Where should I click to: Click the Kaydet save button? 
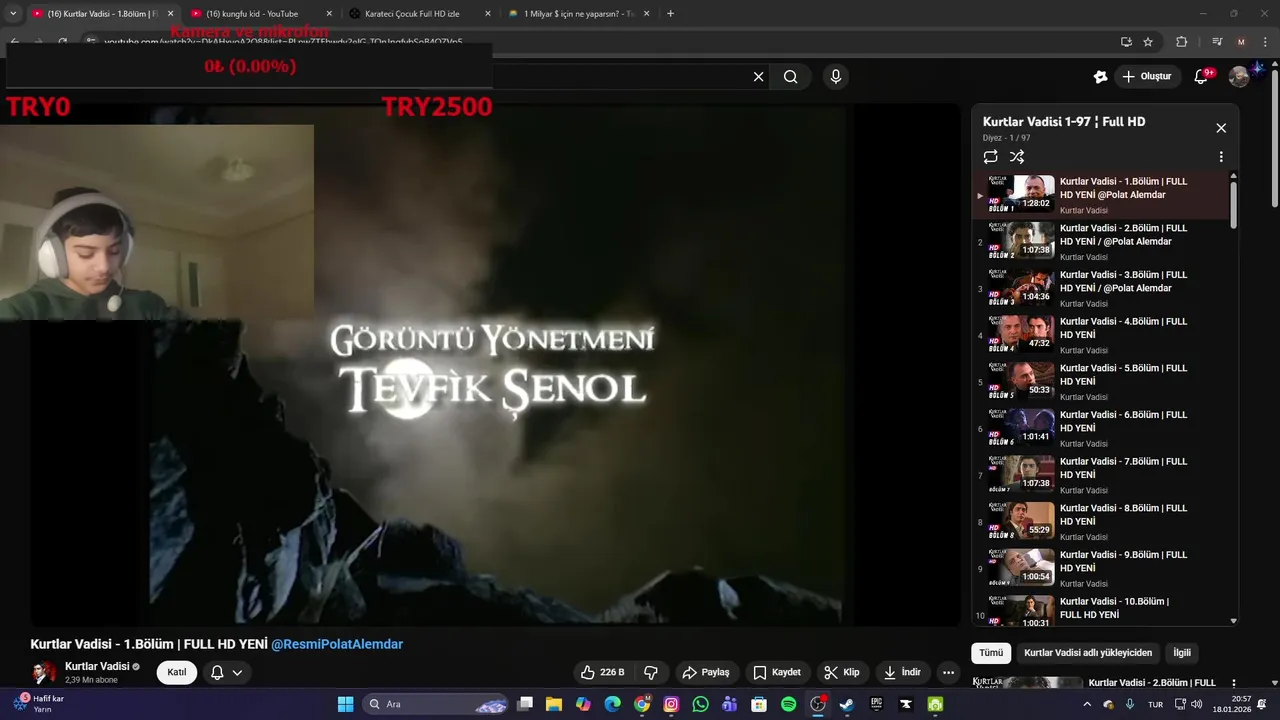[x=777, y=672]
